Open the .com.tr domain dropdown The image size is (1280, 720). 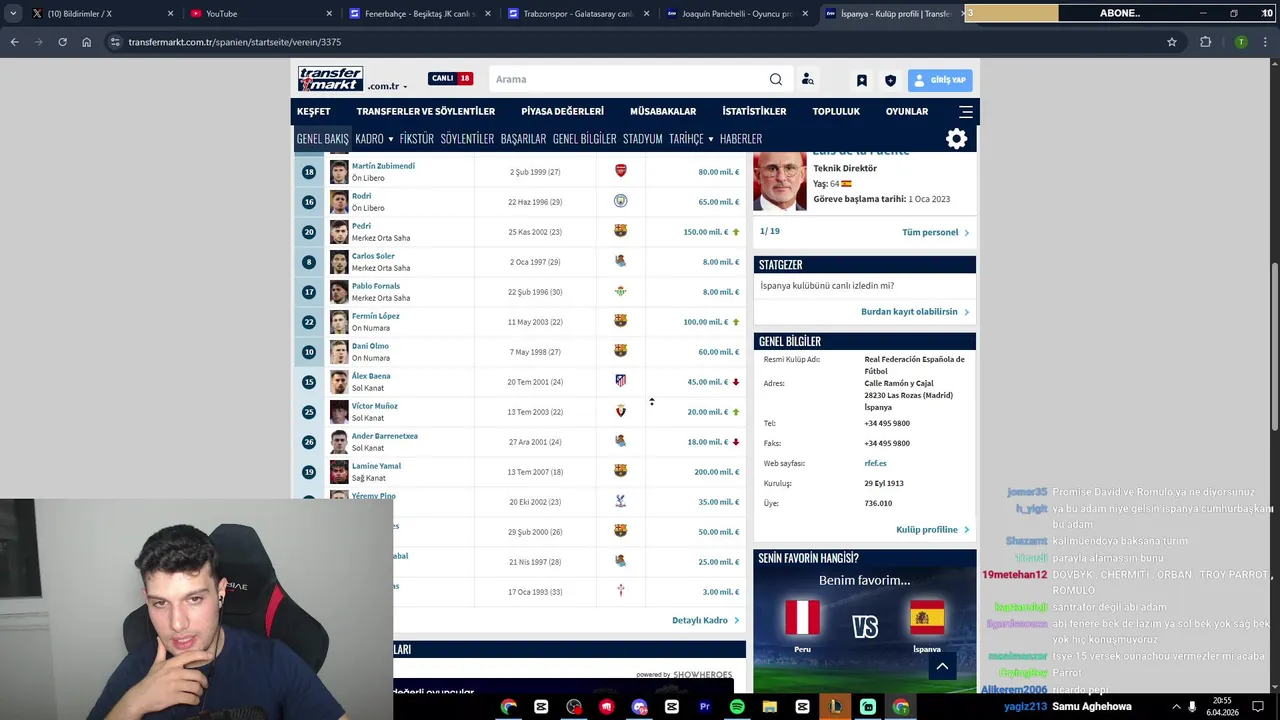387,86
